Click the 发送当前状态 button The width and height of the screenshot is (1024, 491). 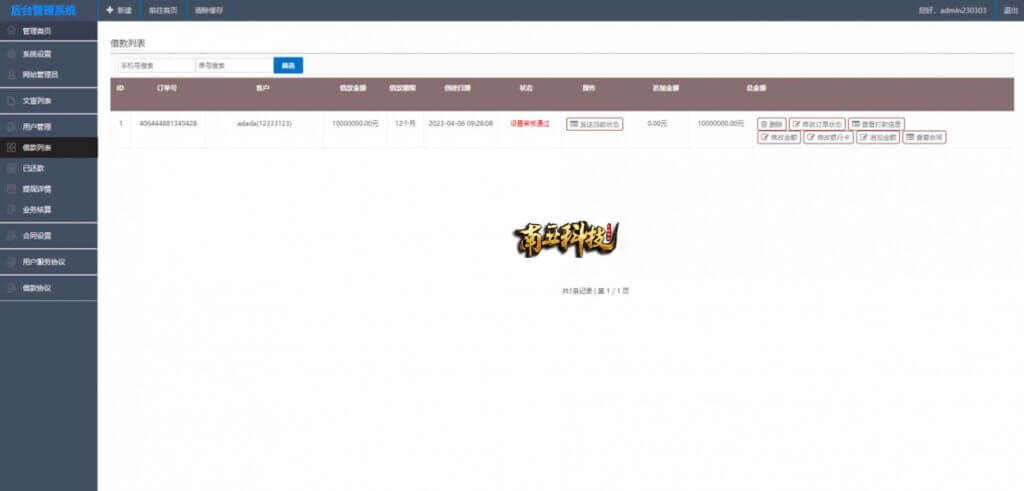(594, 124)
